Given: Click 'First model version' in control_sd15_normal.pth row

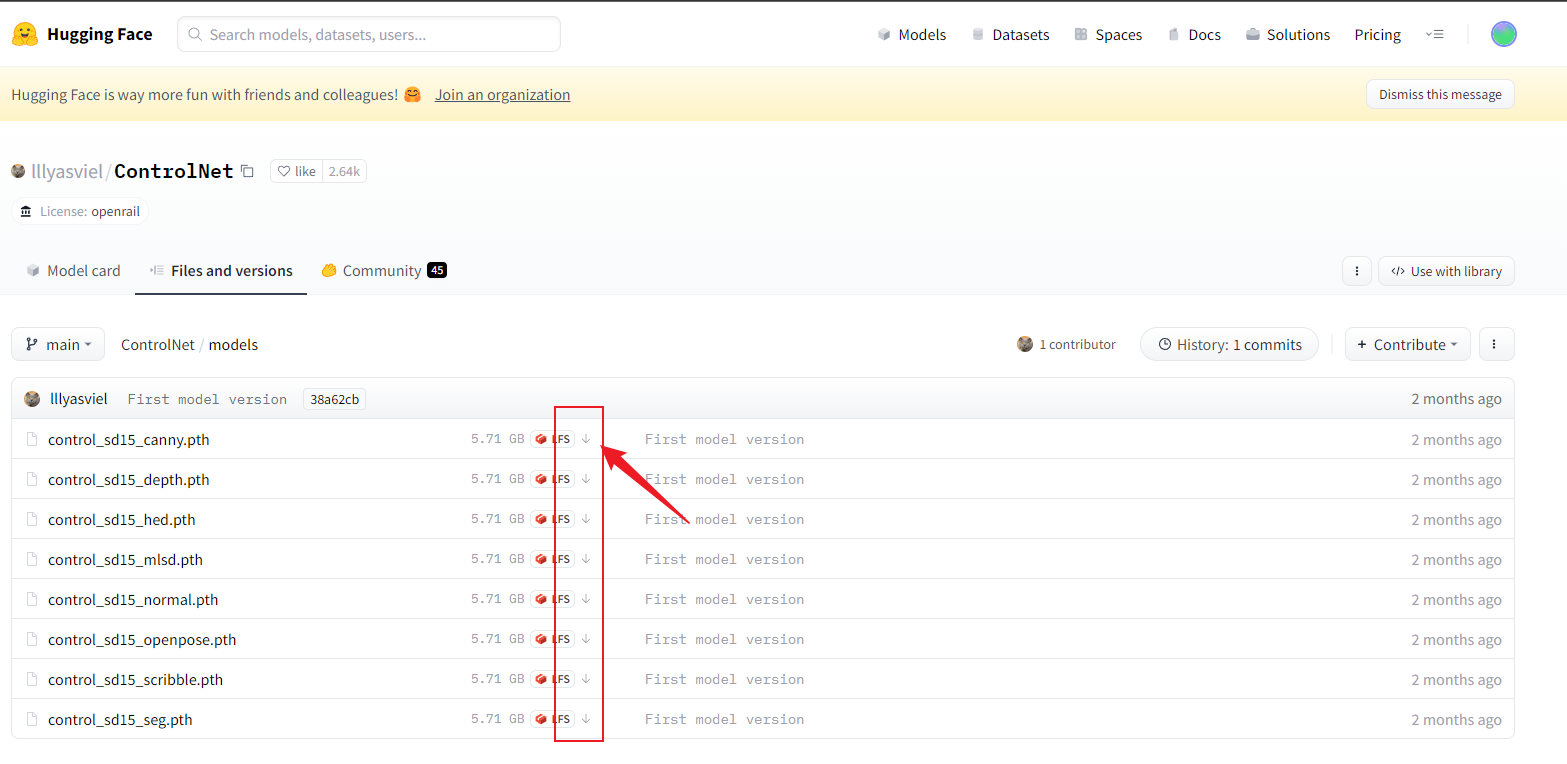Looking at the screenshot, I should [x=724, y=599].
